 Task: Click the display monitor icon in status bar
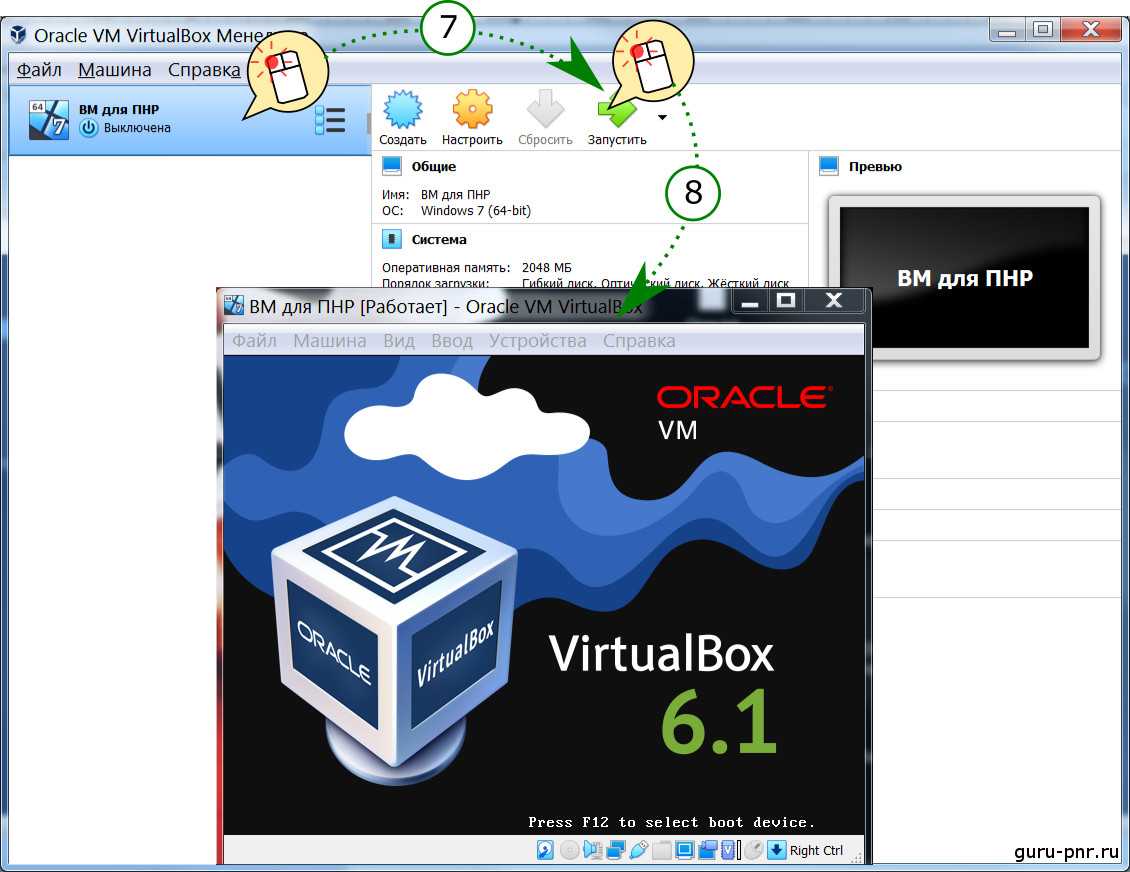685,850
